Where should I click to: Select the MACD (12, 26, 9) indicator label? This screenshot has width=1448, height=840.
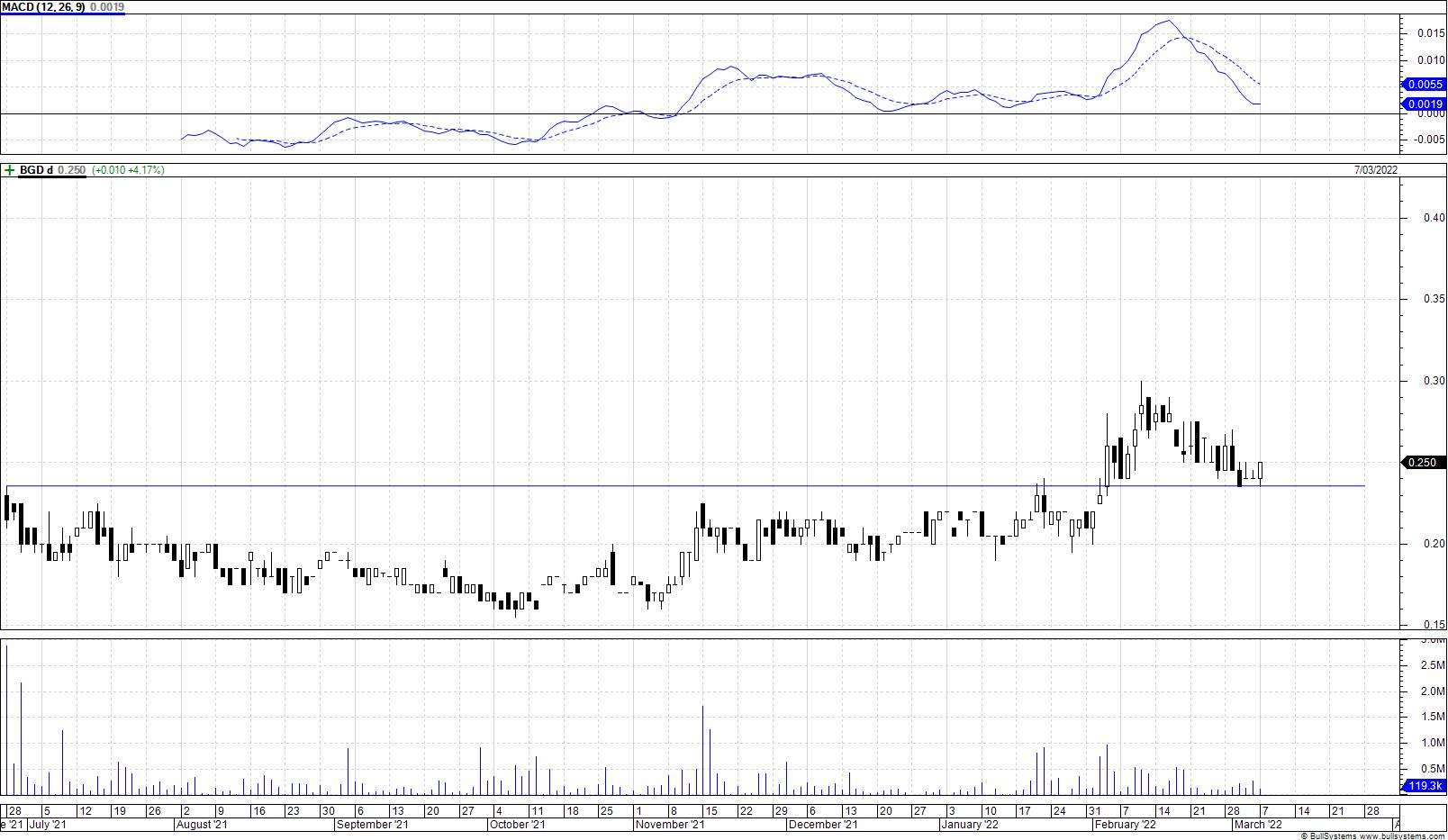click(x=45, y=7)
